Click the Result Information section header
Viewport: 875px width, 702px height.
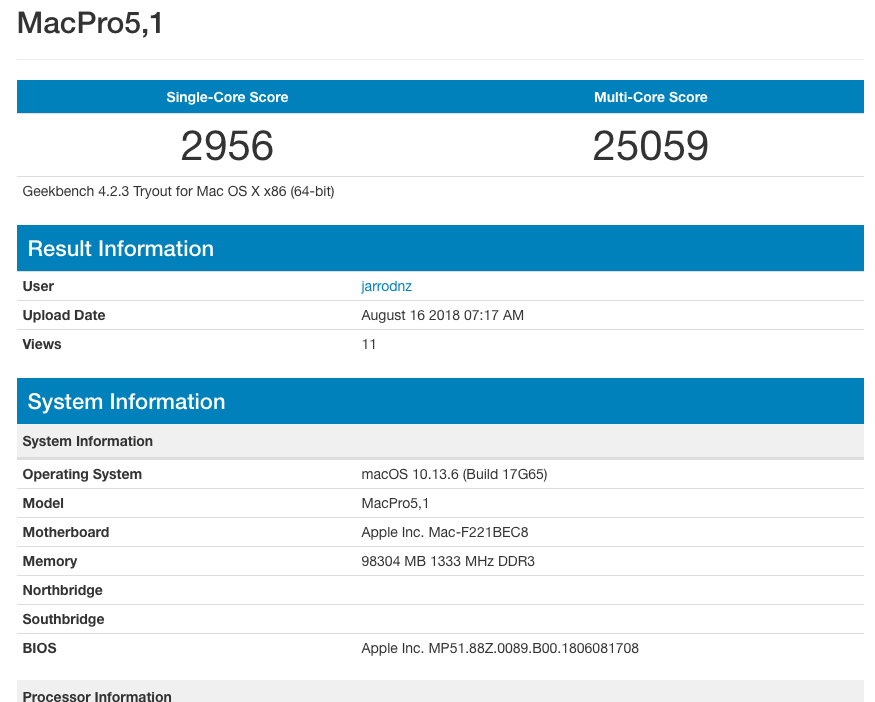(440, 248)
